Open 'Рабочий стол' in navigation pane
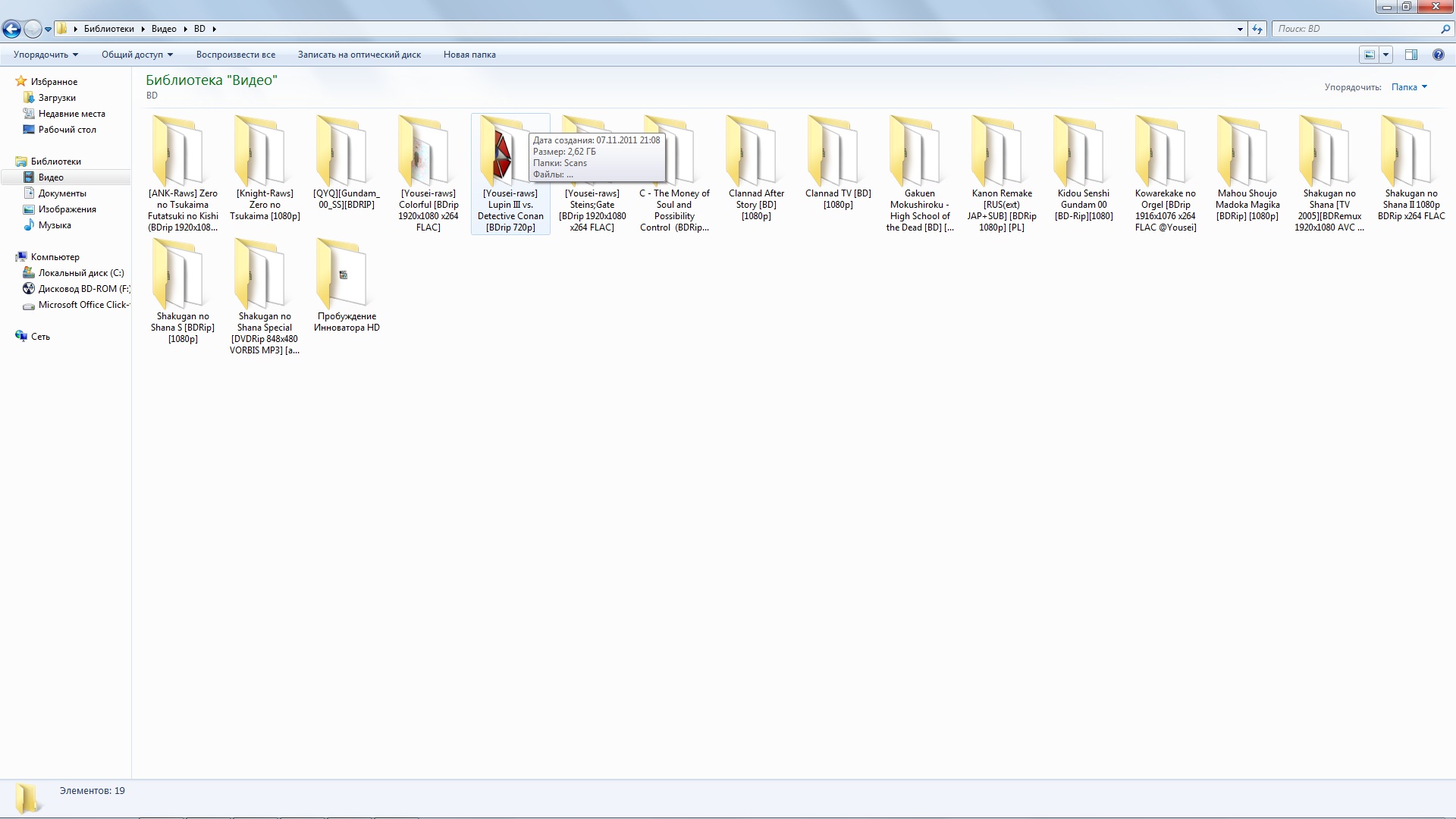Viewport: 1456px width, 819px height. click(x=67, y=130)
